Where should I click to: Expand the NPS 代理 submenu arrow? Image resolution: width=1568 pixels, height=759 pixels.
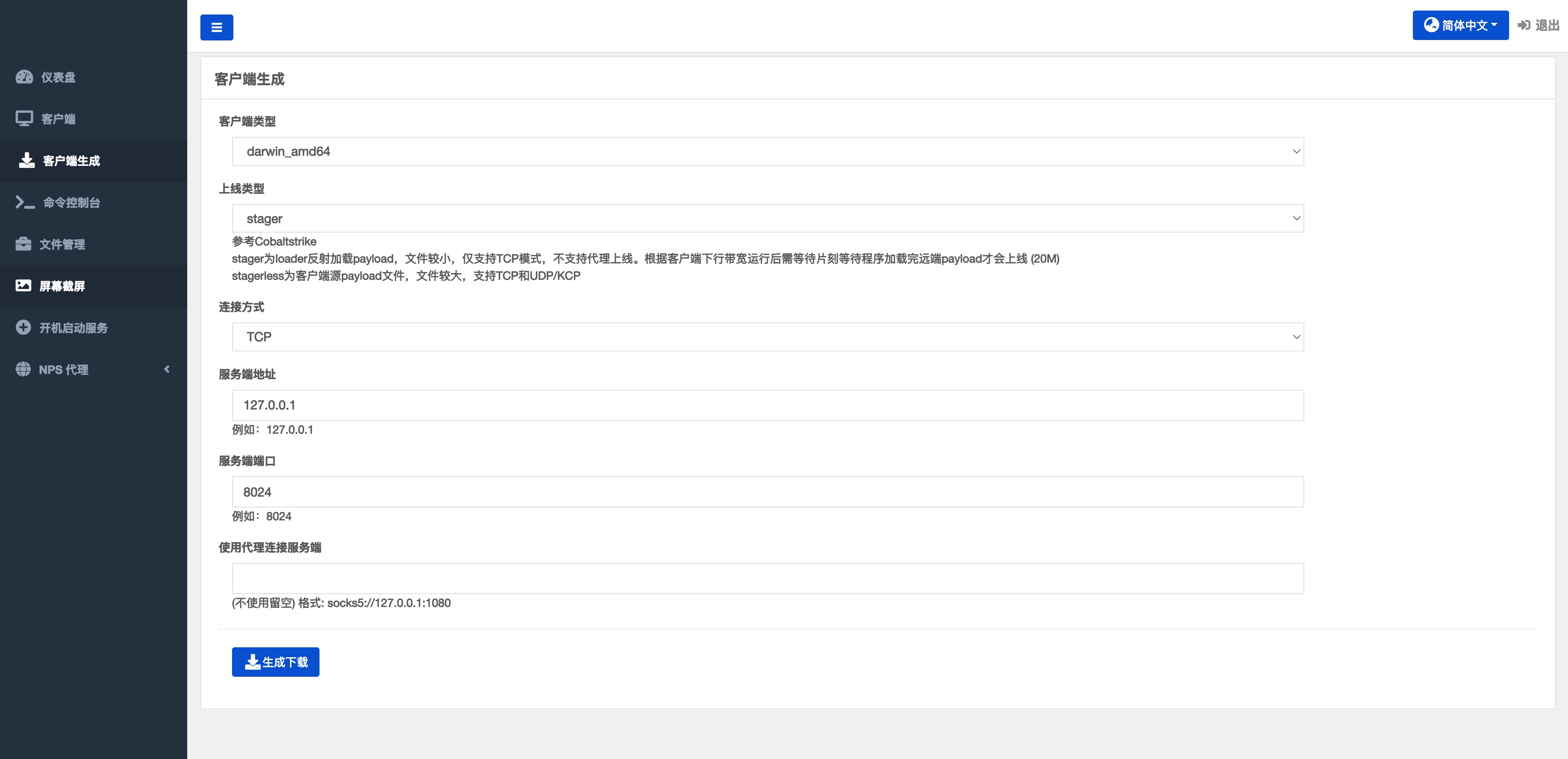[x=167, y=369]
